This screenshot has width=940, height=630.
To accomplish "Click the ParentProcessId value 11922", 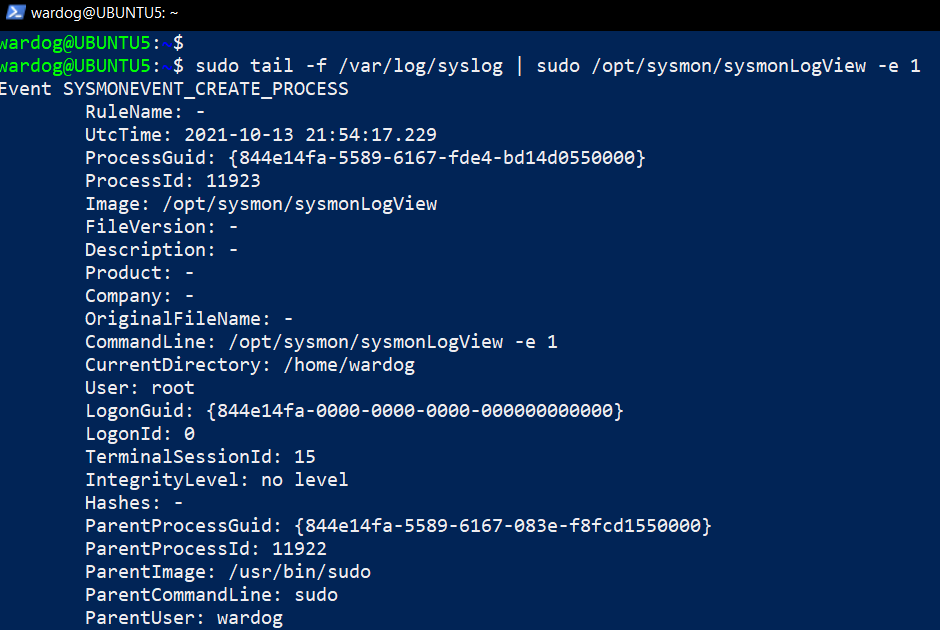I will click(299, 549).
